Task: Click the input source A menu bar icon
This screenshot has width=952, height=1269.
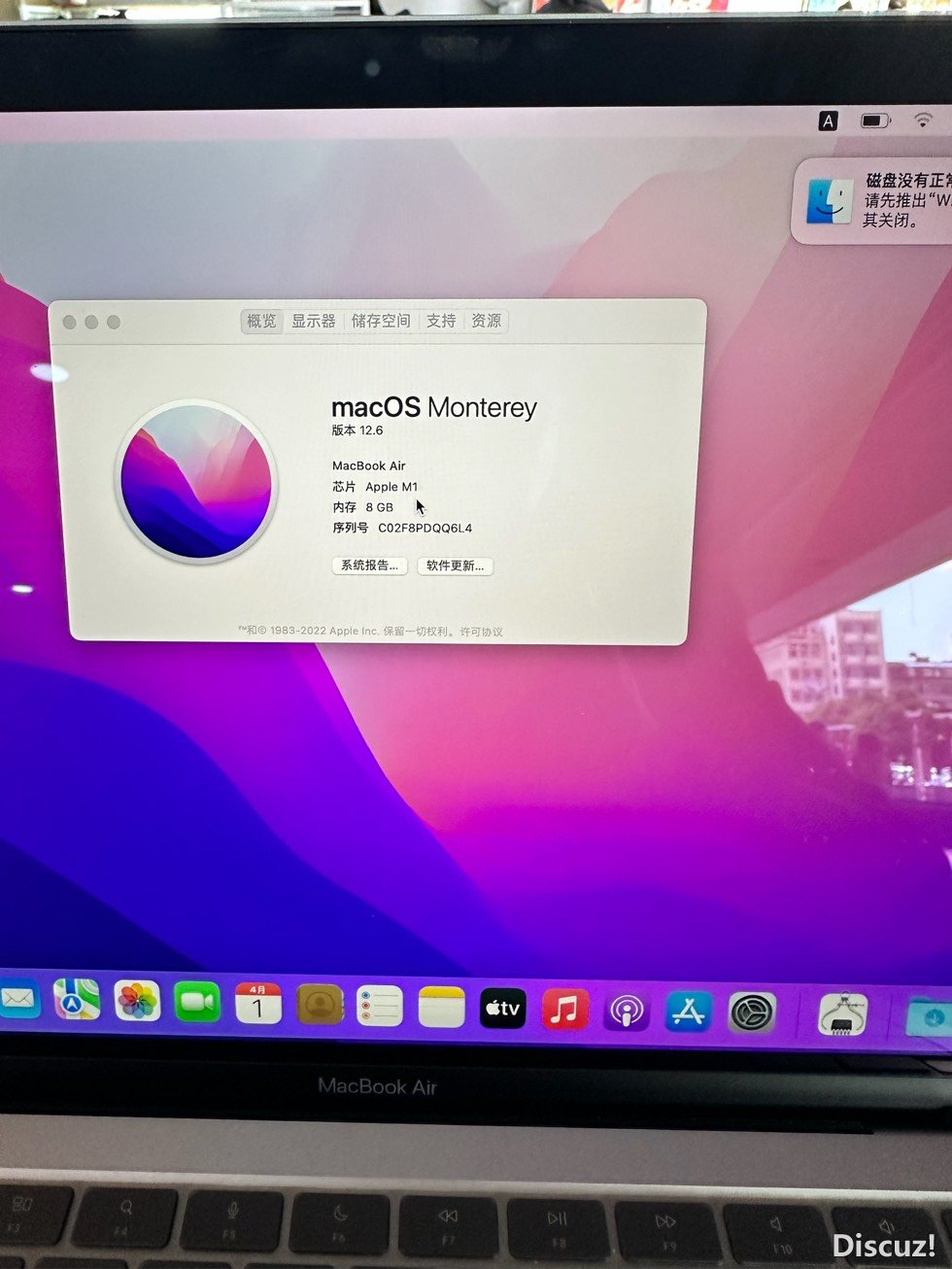Action: (828, 120)
